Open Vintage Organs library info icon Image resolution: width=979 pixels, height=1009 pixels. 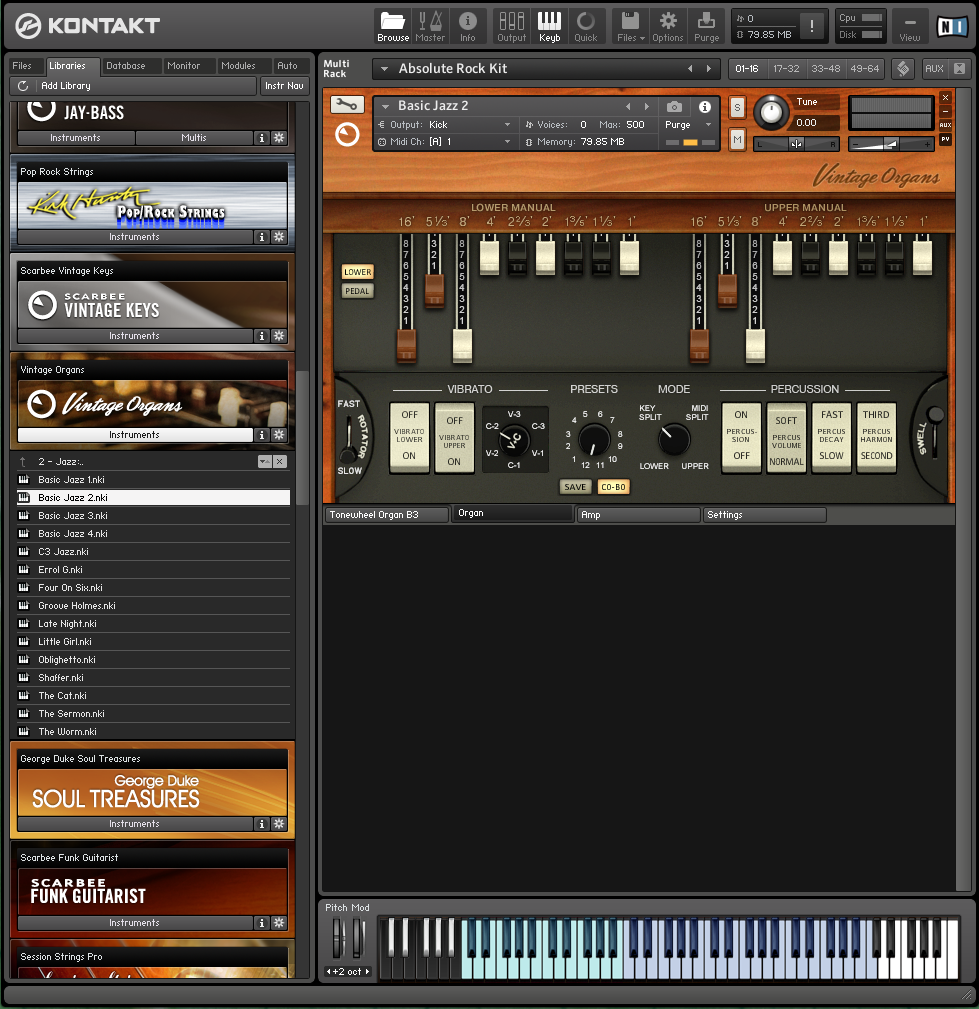(x=261, y=435)
